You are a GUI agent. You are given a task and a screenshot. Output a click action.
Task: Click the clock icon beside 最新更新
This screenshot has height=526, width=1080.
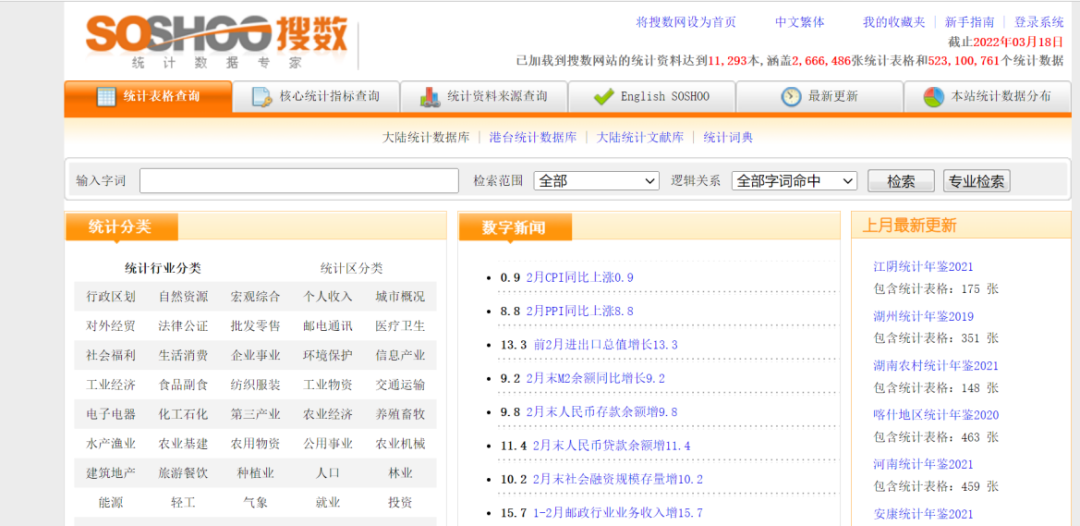point(791,97)
